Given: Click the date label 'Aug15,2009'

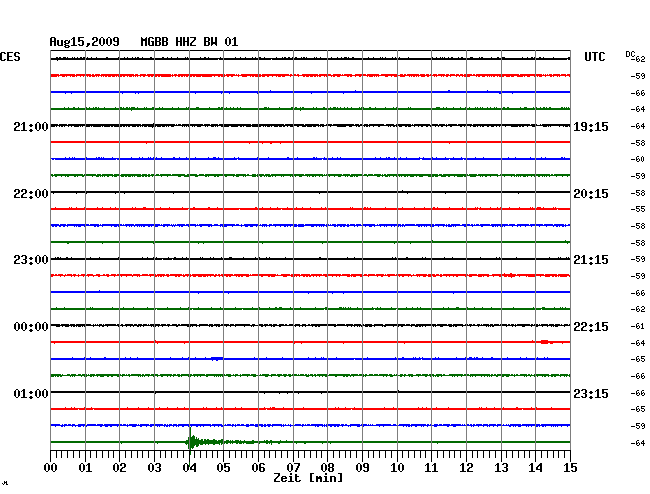Looking at the screenshot, I should tap(84, 42).
